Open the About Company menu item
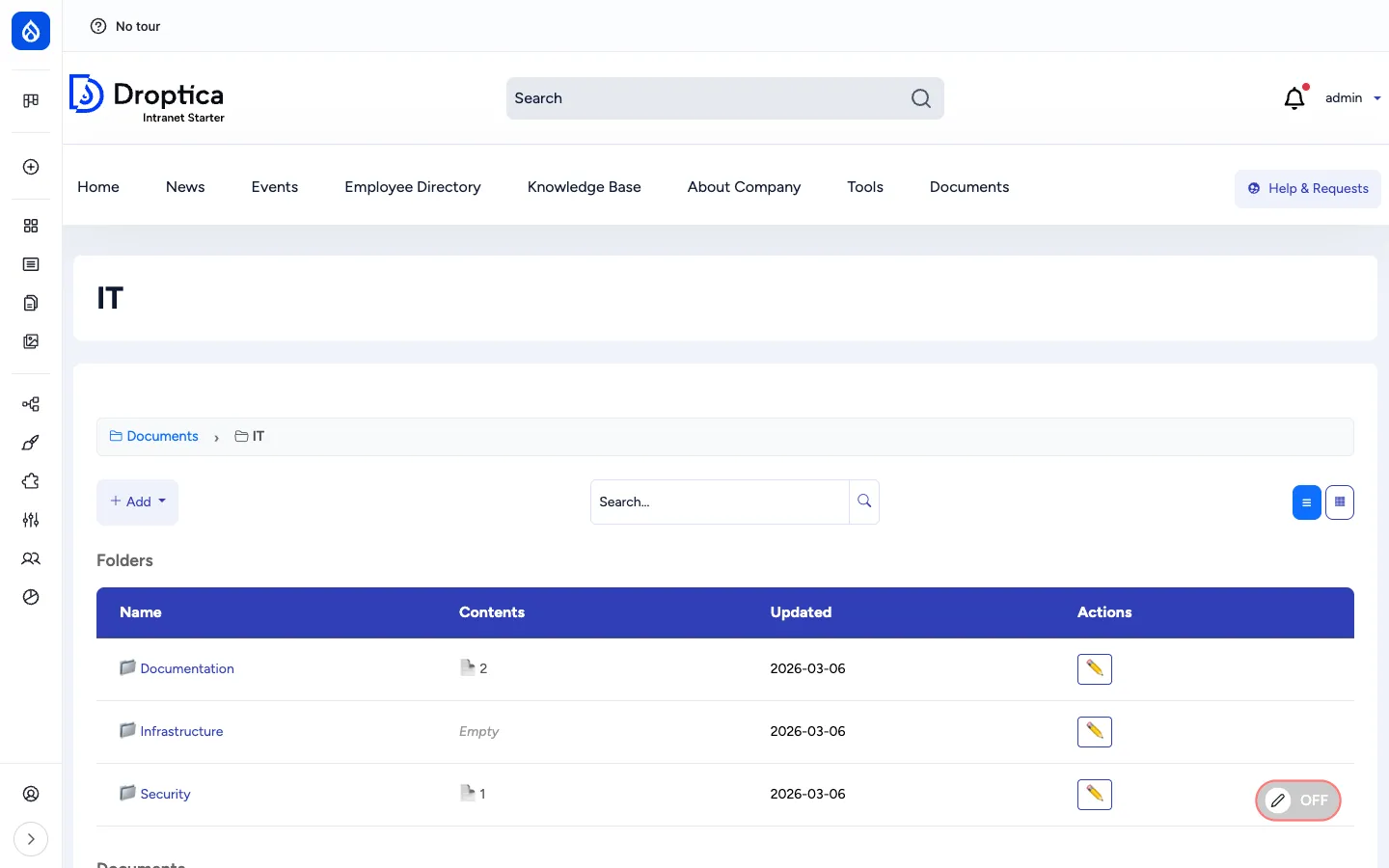 [745, 187]
